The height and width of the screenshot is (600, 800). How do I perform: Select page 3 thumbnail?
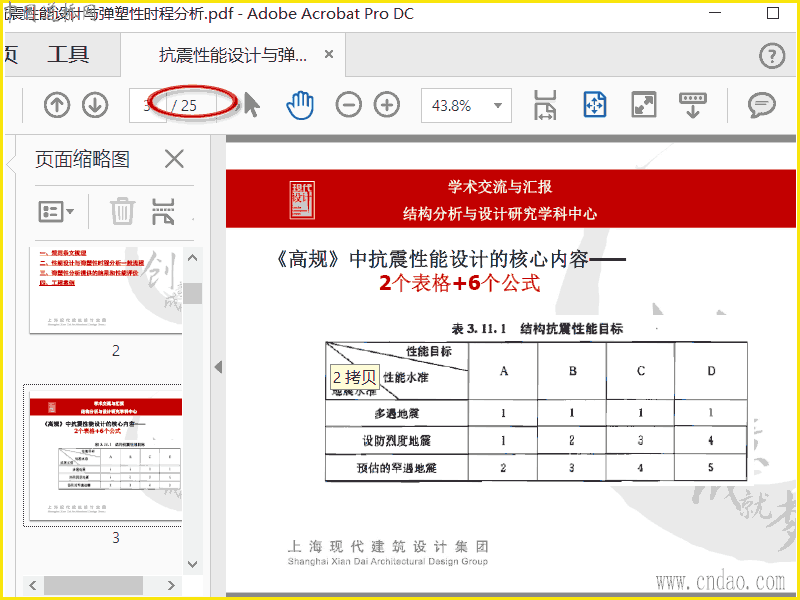(106, 456)
